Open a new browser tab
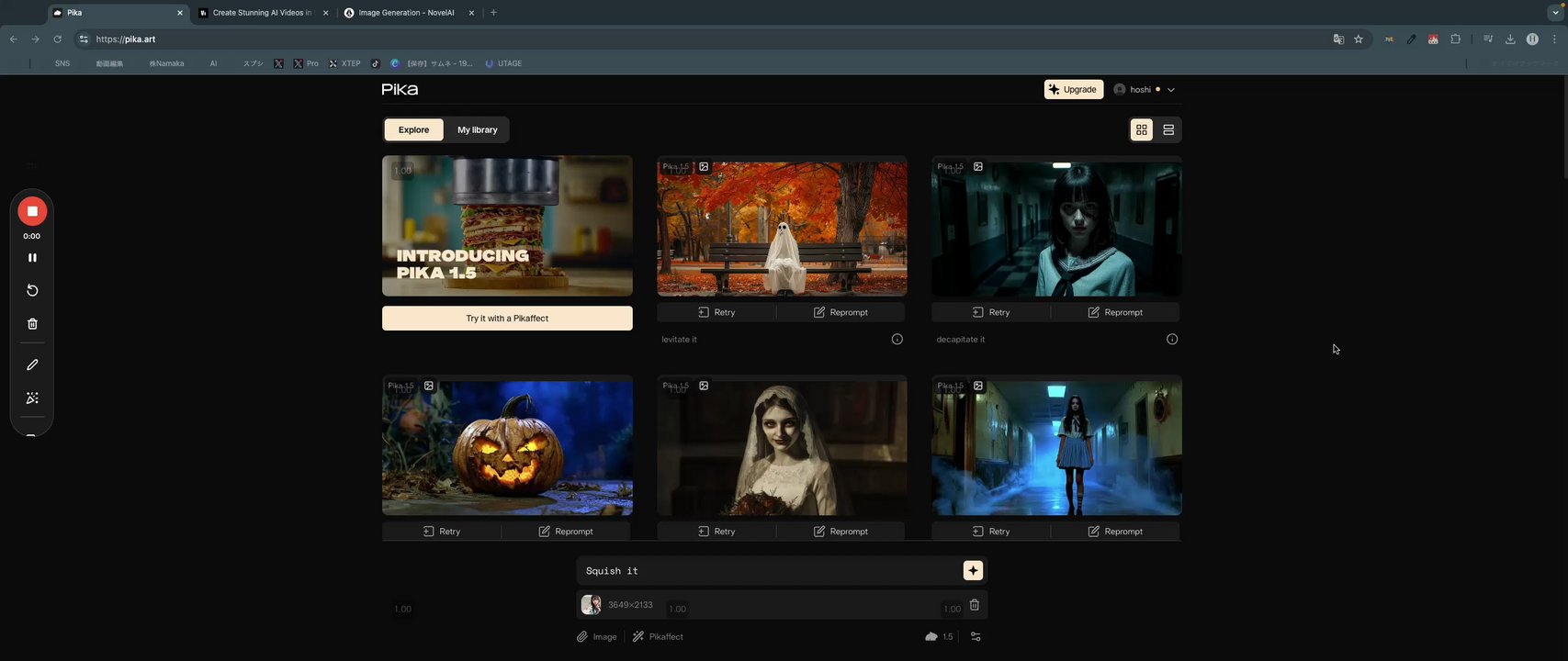The height and width of the screenshot is (661, 1568). tap(493, 13)
